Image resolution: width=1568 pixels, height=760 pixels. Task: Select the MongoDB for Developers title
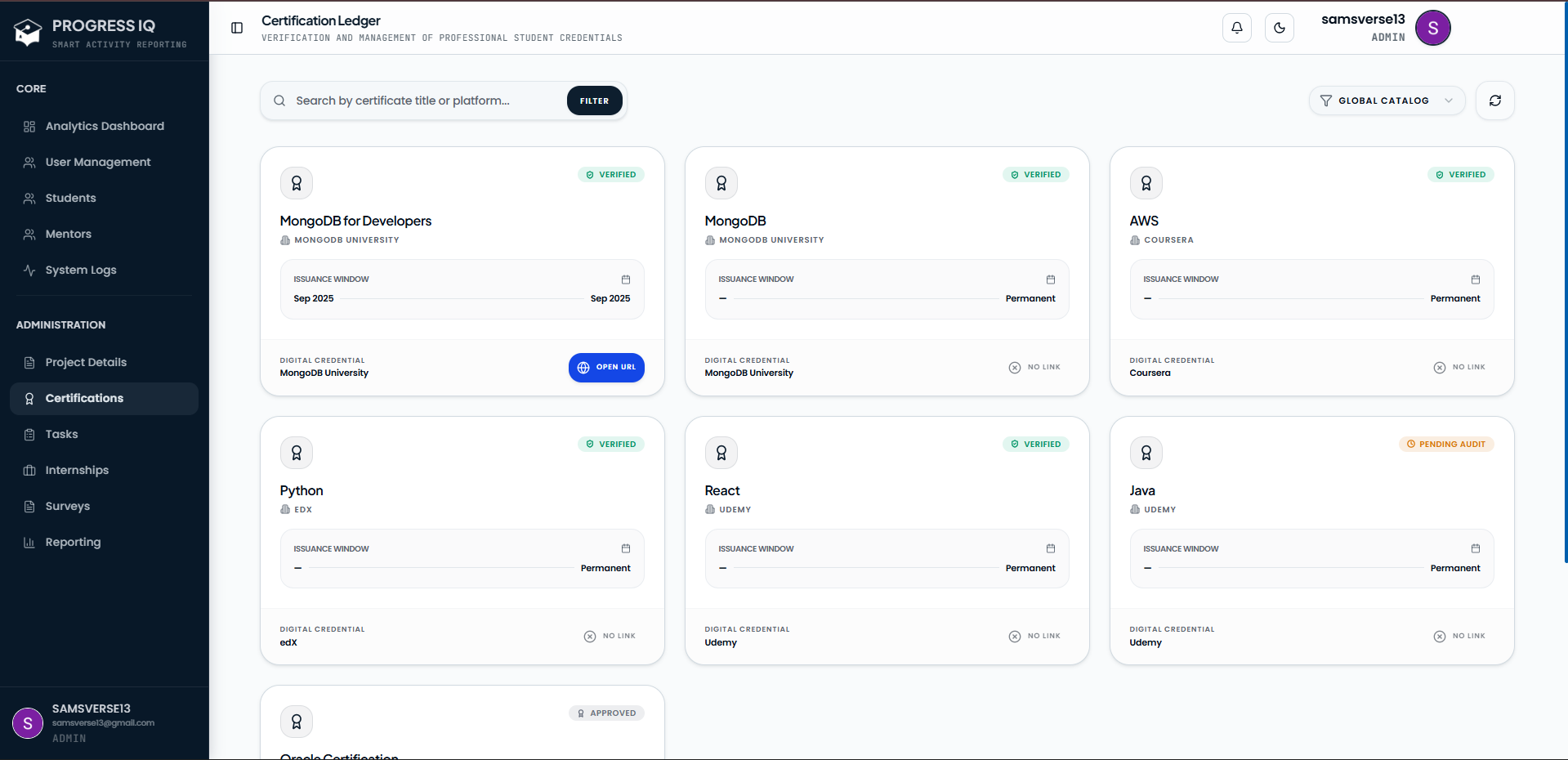coord(355,221)
